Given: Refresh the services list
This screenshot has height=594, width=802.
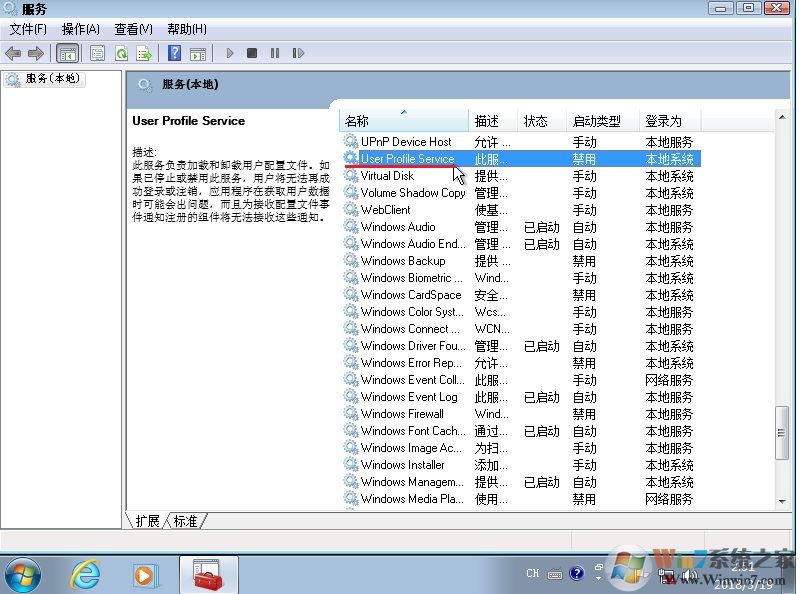Looking at the screenshot, I should click(120, 53).
